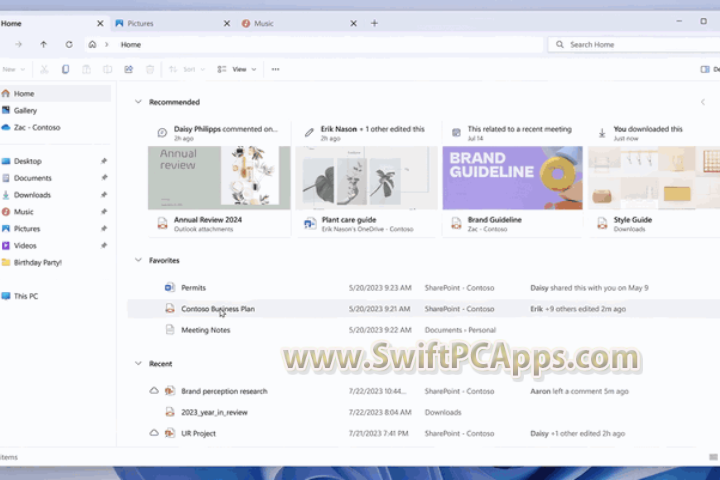Click the Paste toolbar icon
Image resolution: width=720 pixels, height=480 pixels.
click(86, 69)
